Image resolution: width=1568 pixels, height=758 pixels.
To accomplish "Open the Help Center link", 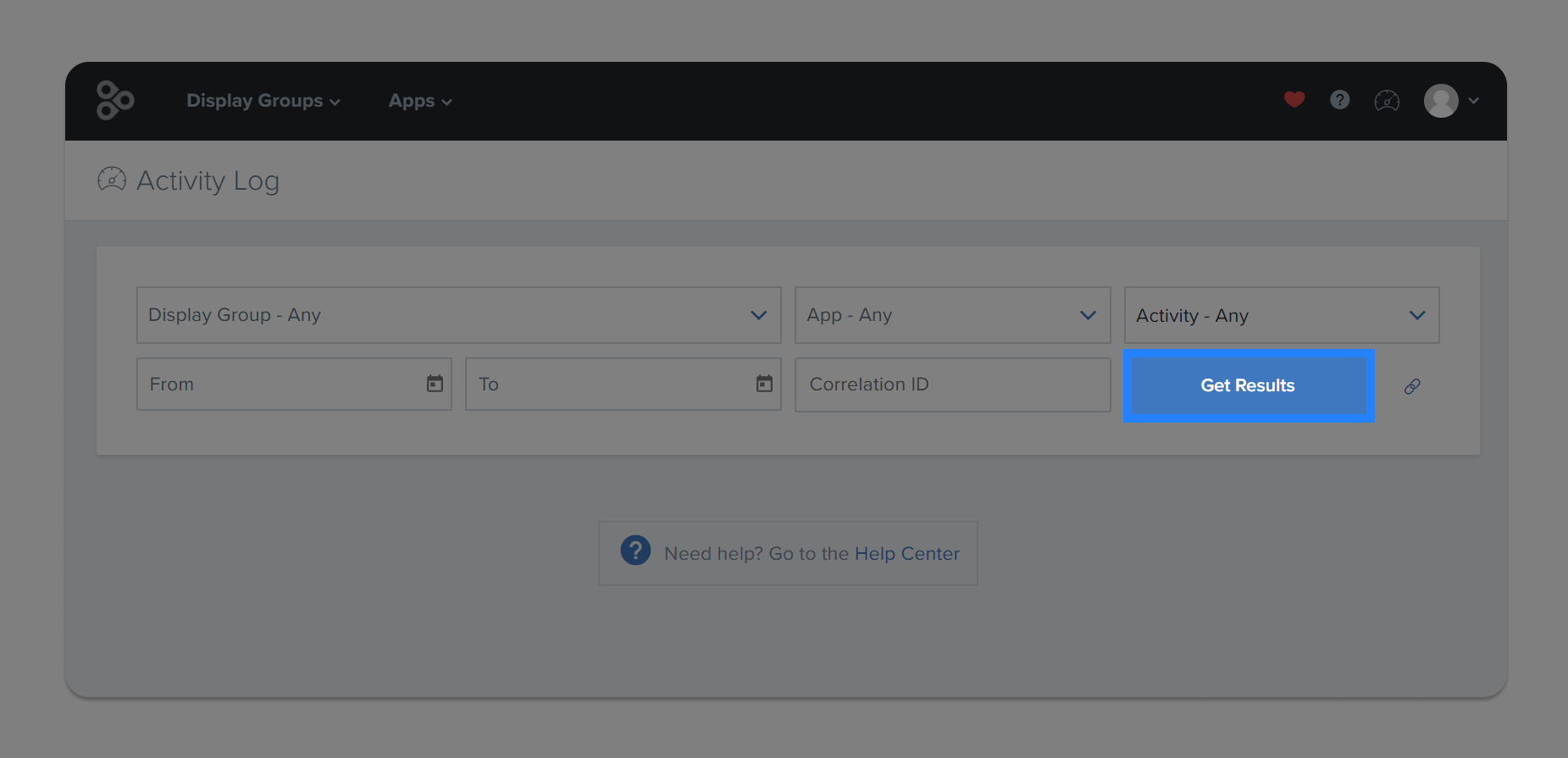I will tap(906, 554).
